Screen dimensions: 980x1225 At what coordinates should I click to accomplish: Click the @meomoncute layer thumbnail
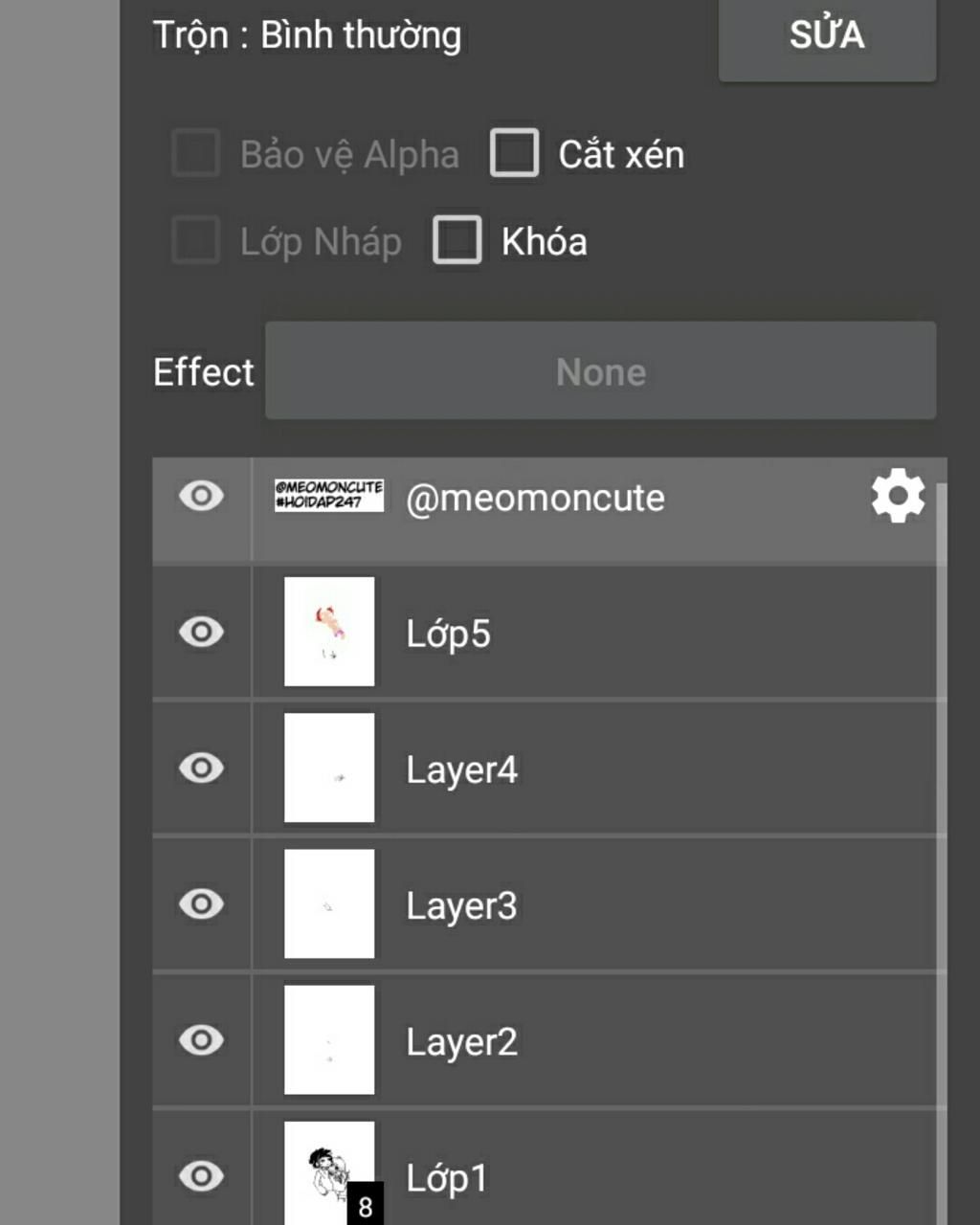pyautogui.click(x=329, y=496)
